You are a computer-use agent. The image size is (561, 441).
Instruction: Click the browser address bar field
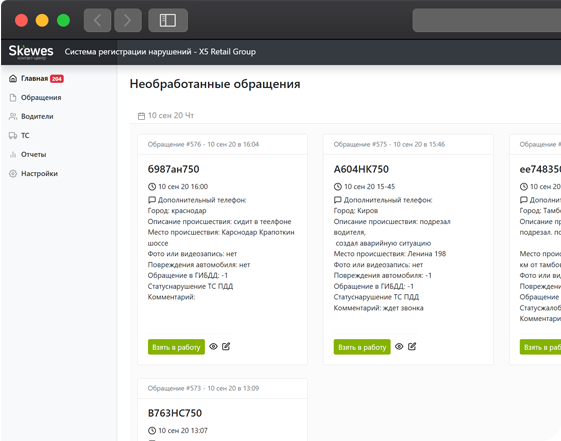487,20
